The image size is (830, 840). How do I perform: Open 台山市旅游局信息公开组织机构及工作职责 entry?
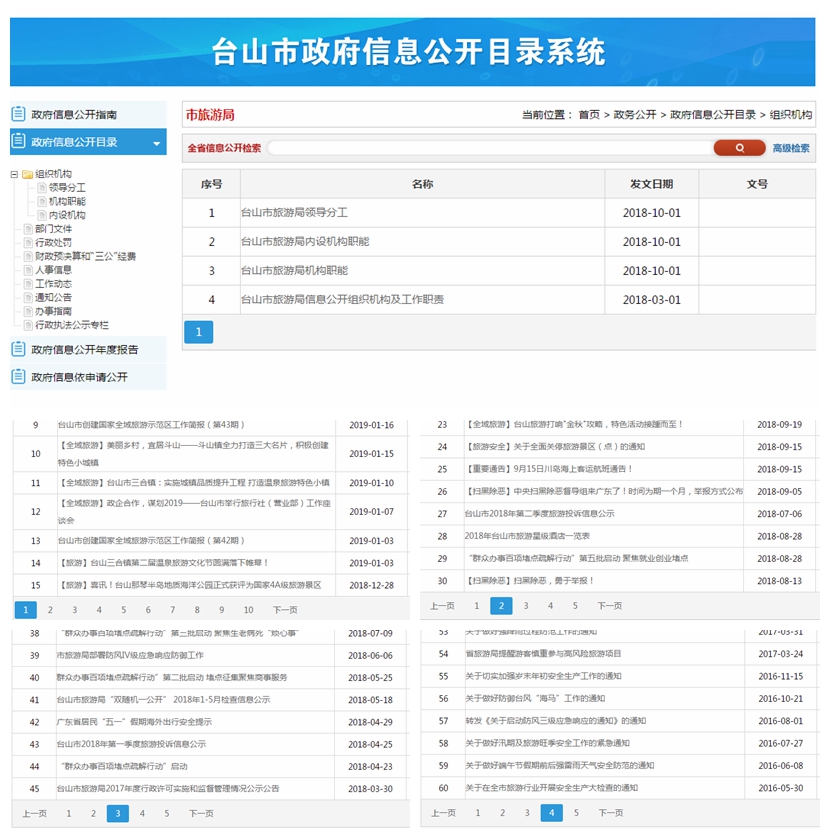click(x=342, y=300)
